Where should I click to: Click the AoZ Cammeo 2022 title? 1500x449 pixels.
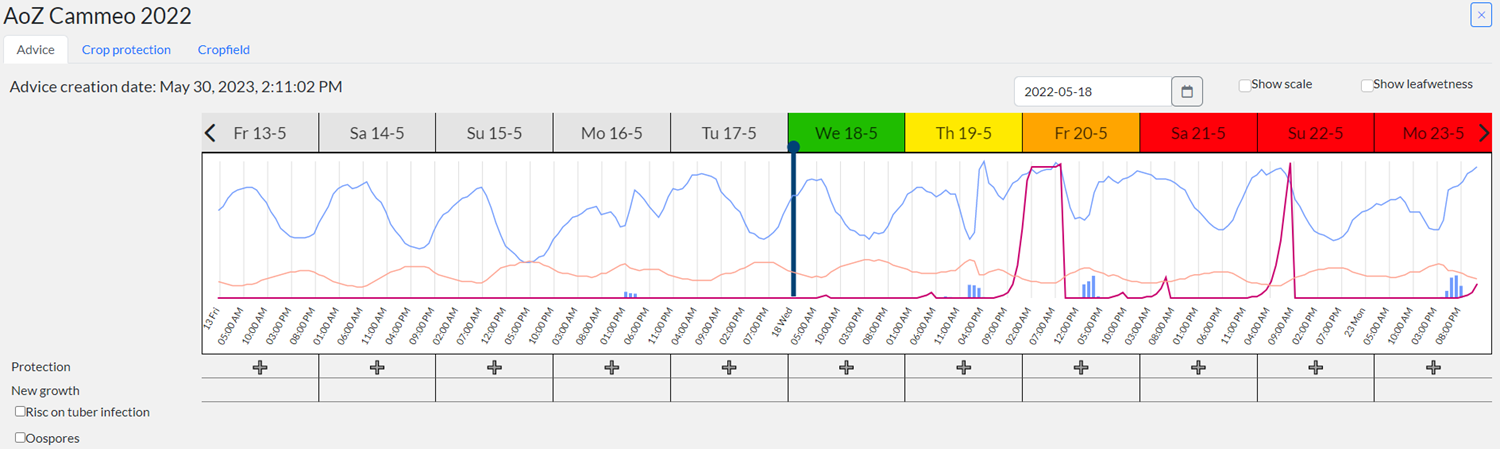98,15
